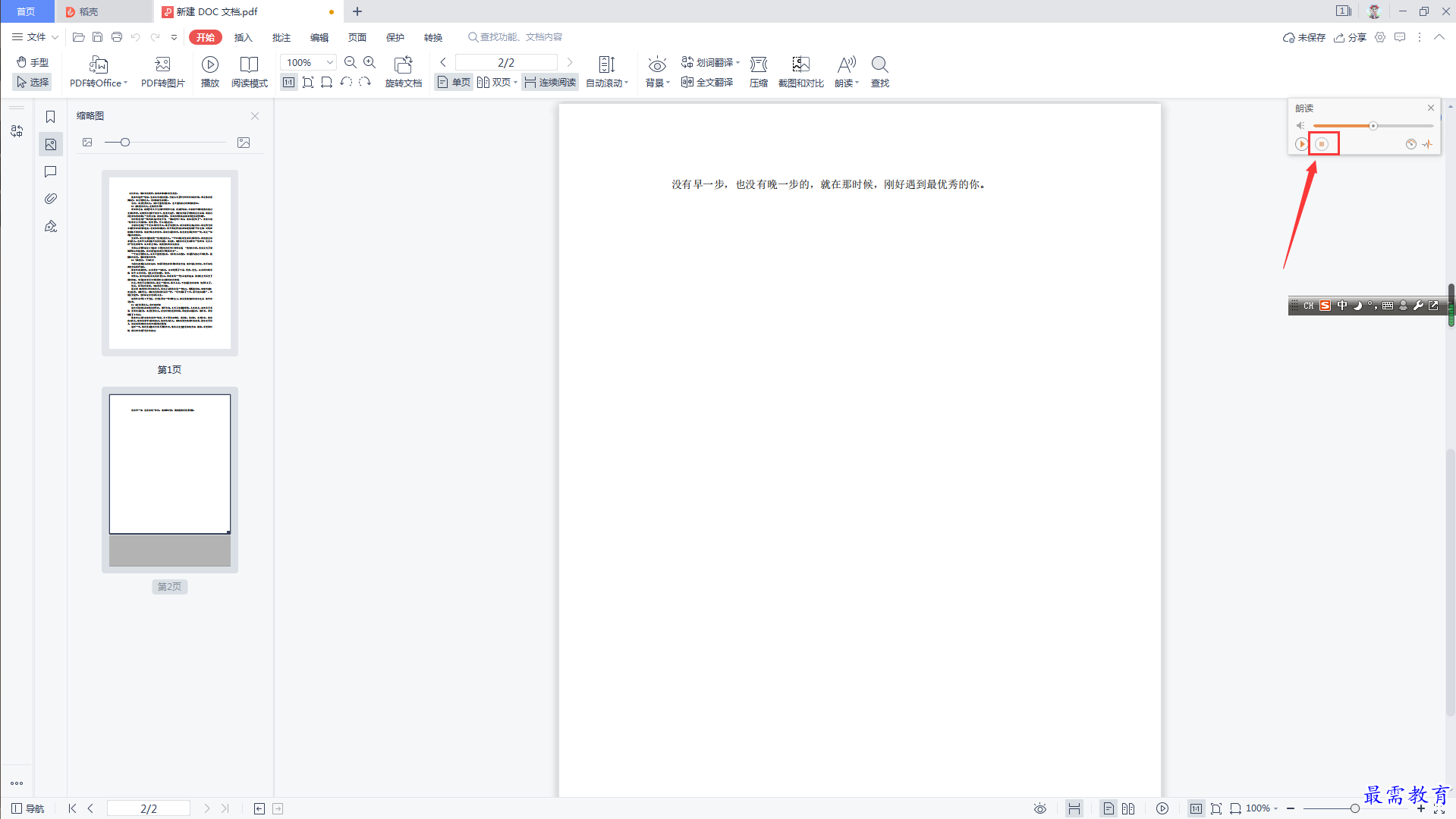Zoom in using toolbar magnifier plus
The height and width of the screenshot is (819, 1456).
click(x=370, y=62)
